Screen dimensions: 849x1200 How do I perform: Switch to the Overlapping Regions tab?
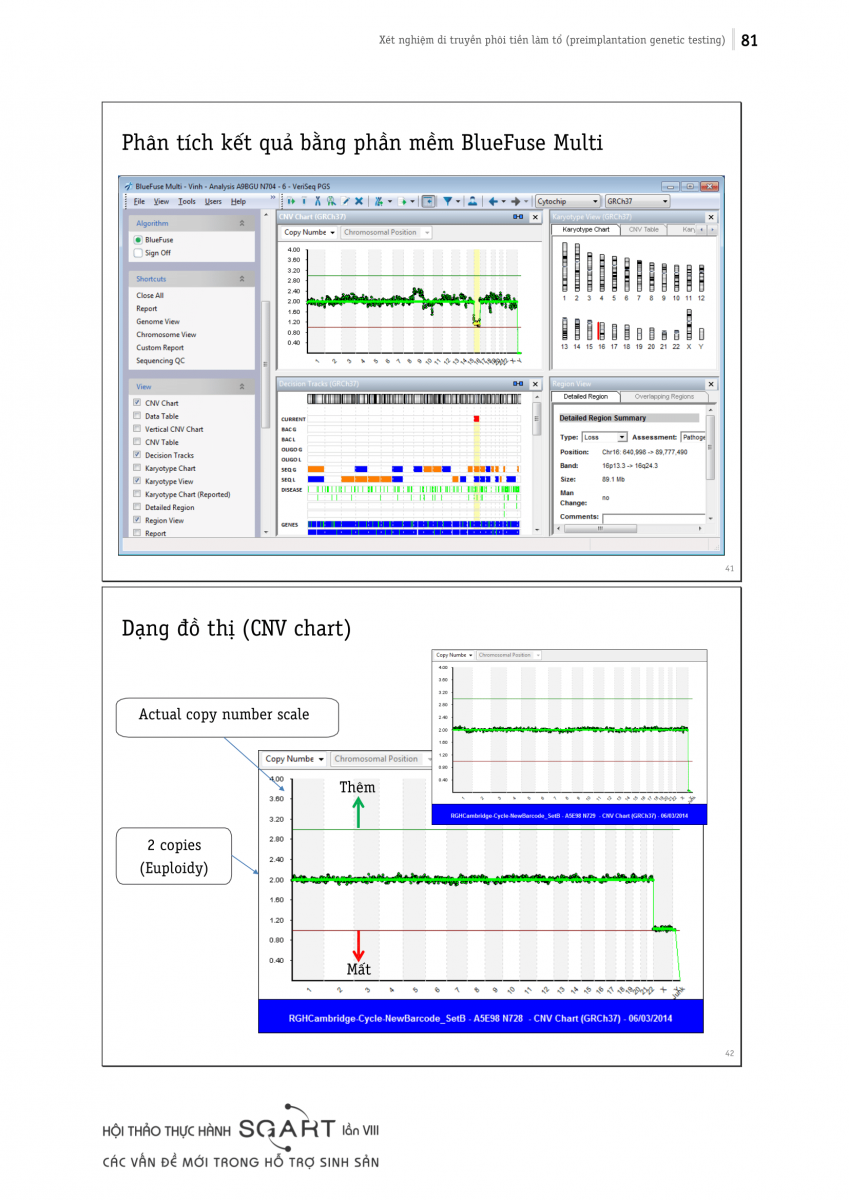pos(664,397)
